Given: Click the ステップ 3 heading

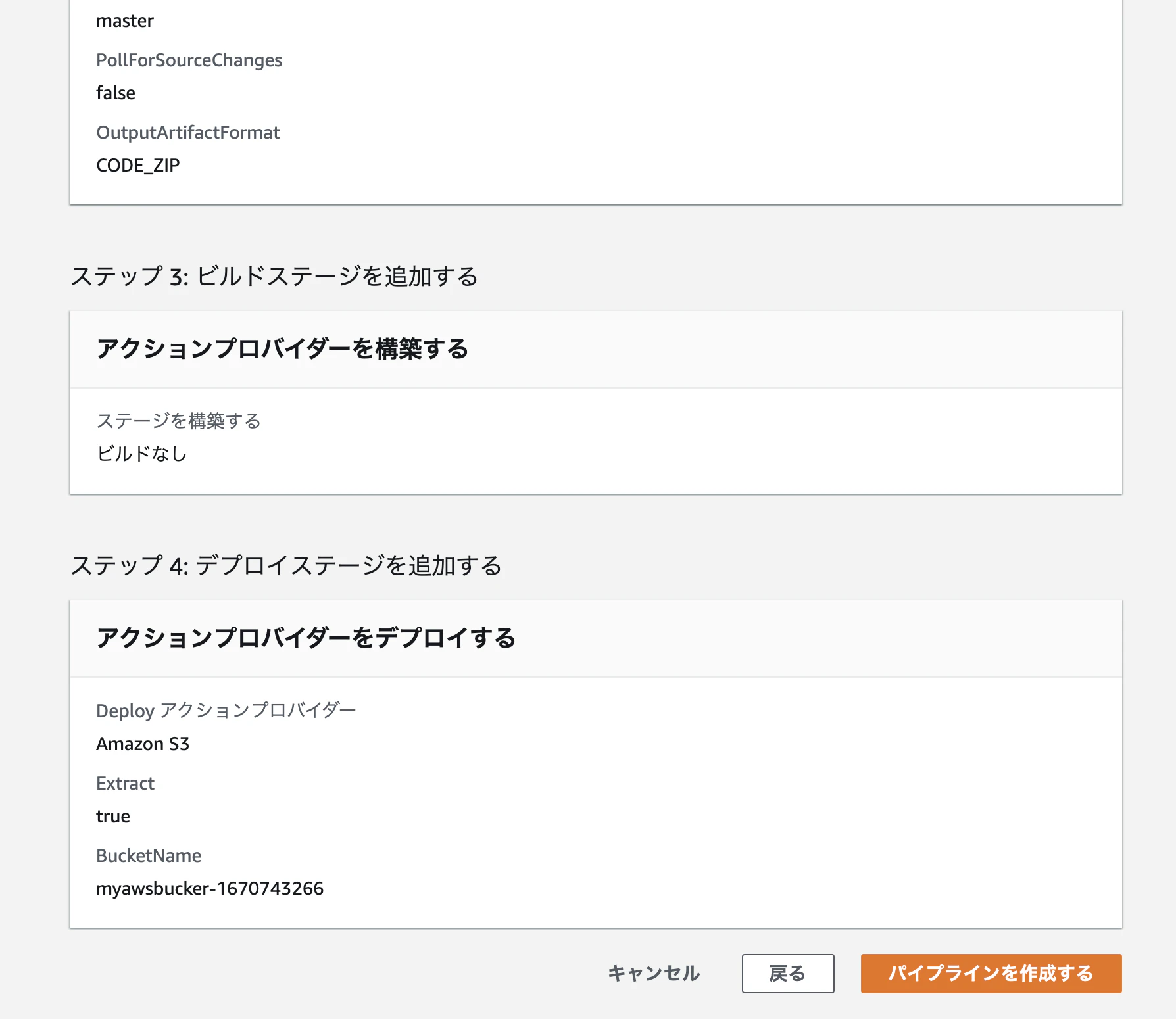Looking at the screenshot, I should pyautogui.click(x=274, y=276).
